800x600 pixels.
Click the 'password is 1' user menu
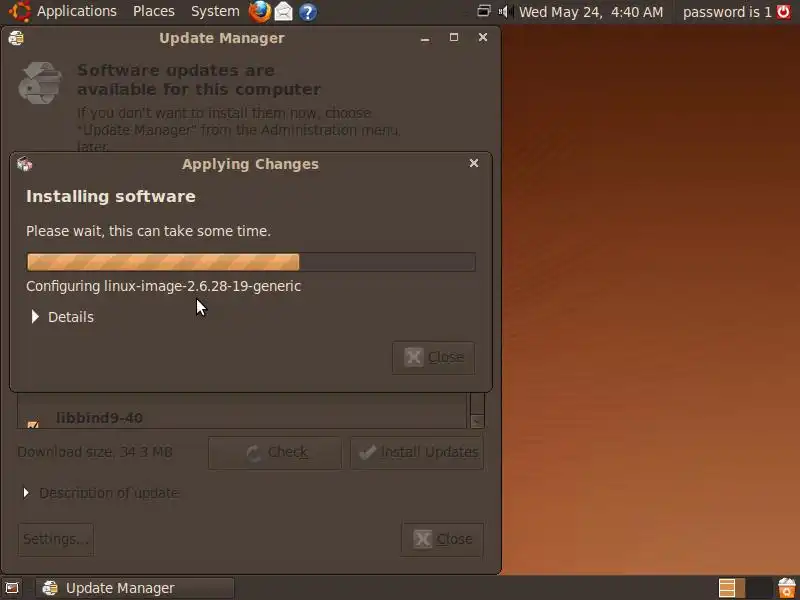pyautogui.click(x=727, y=12)
